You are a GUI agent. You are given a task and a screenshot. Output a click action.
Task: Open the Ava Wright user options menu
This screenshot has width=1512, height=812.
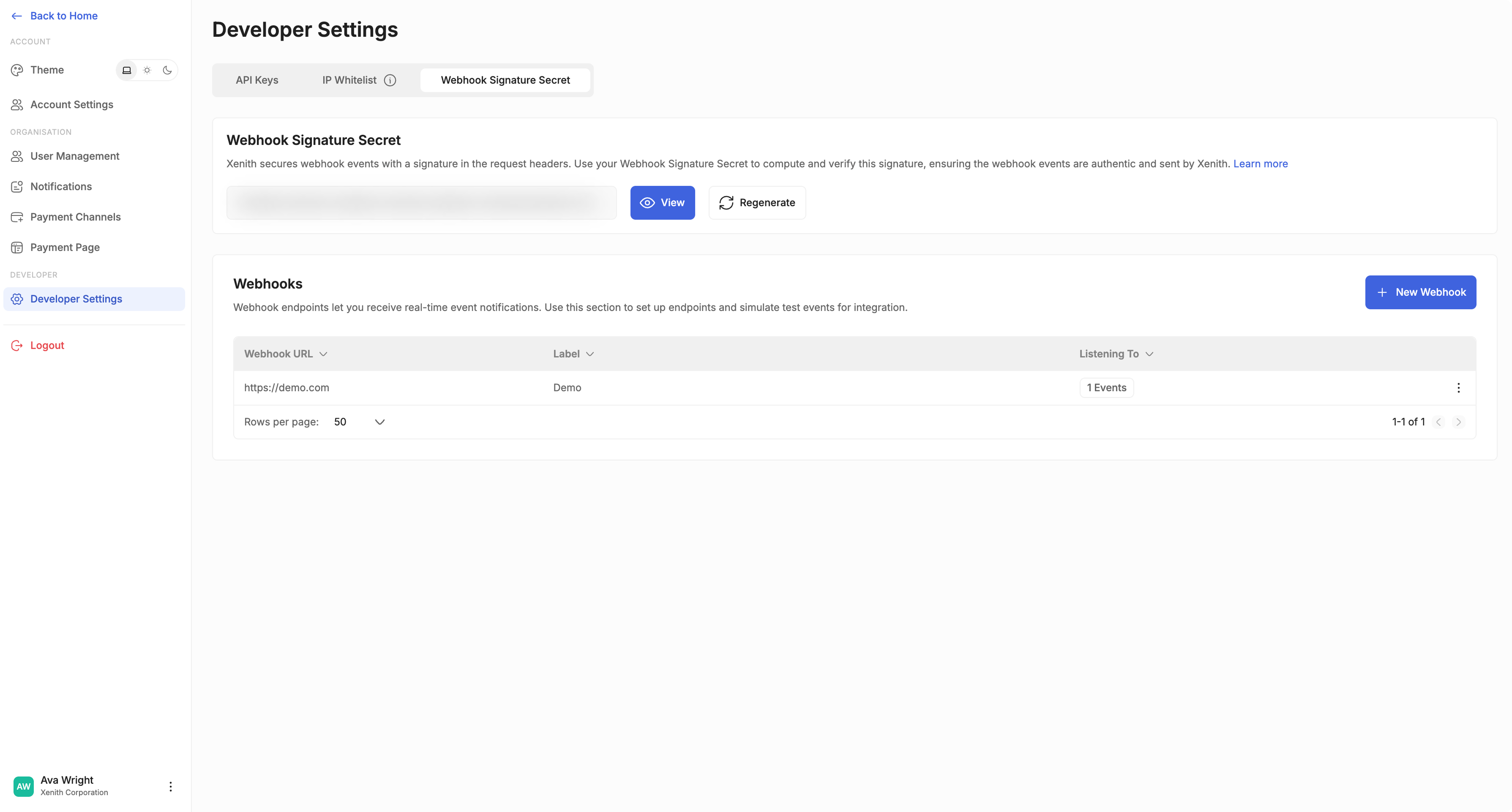click(x=170, y=786)
